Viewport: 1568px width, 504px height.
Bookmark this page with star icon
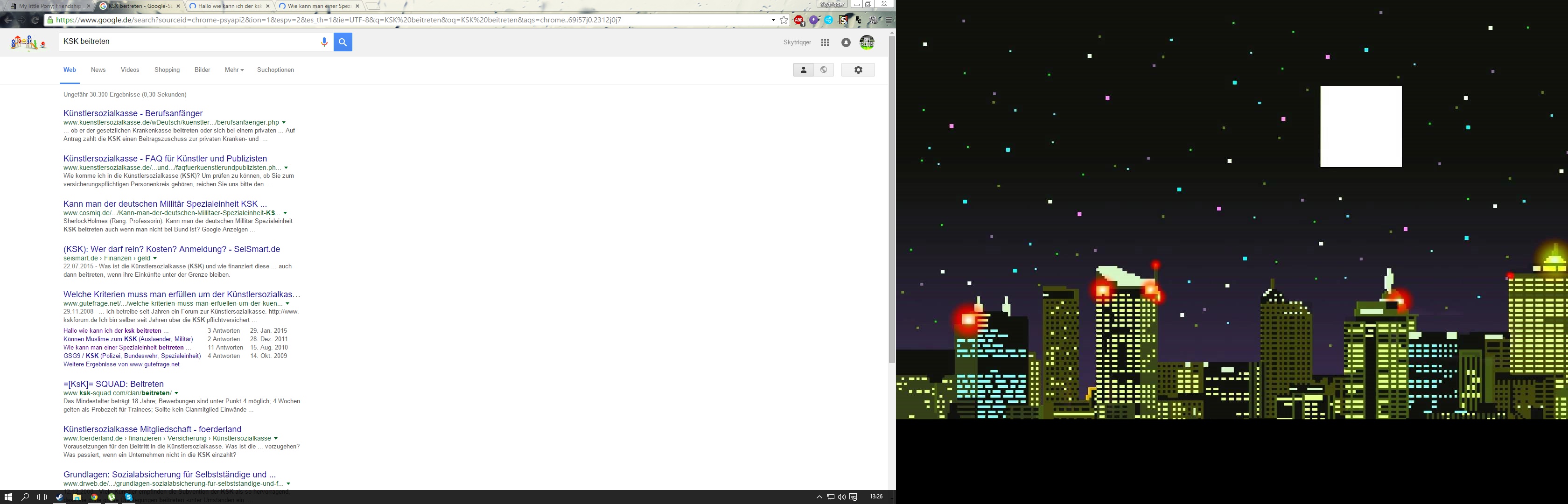click(784, 20)
